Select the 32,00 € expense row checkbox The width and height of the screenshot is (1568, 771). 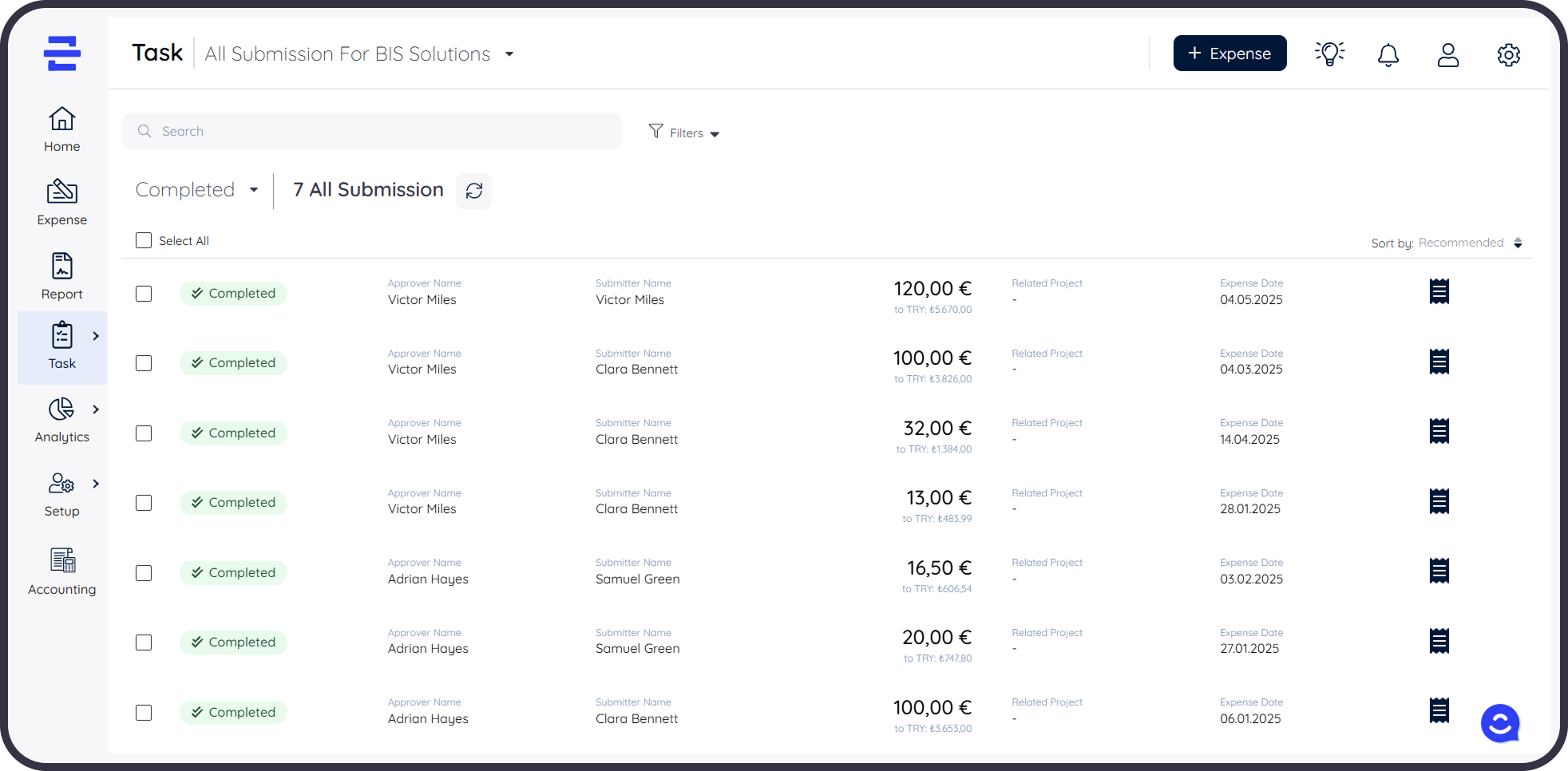pos(144,433)
